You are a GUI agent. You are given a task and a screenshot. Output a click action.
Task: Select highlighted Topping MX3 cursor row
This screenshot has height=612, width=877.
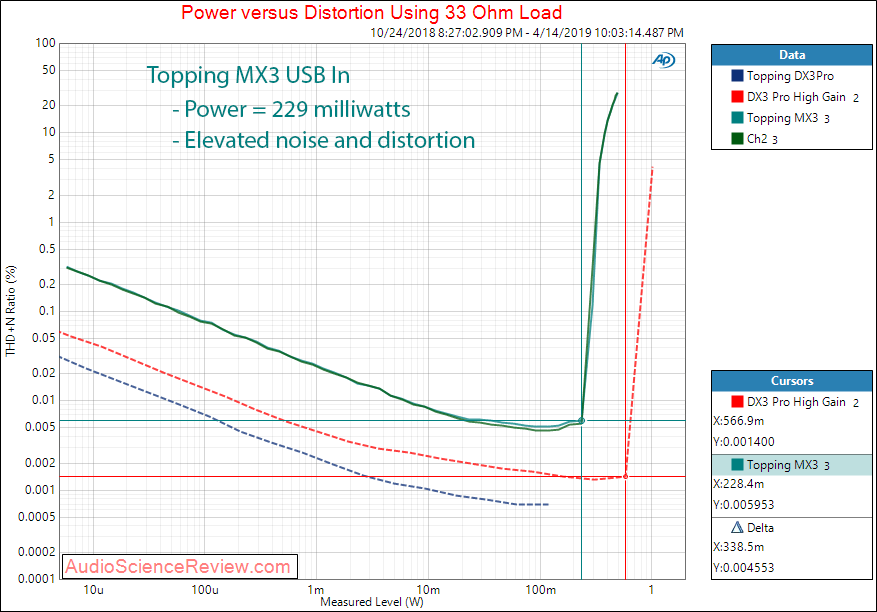coord(791,465)
